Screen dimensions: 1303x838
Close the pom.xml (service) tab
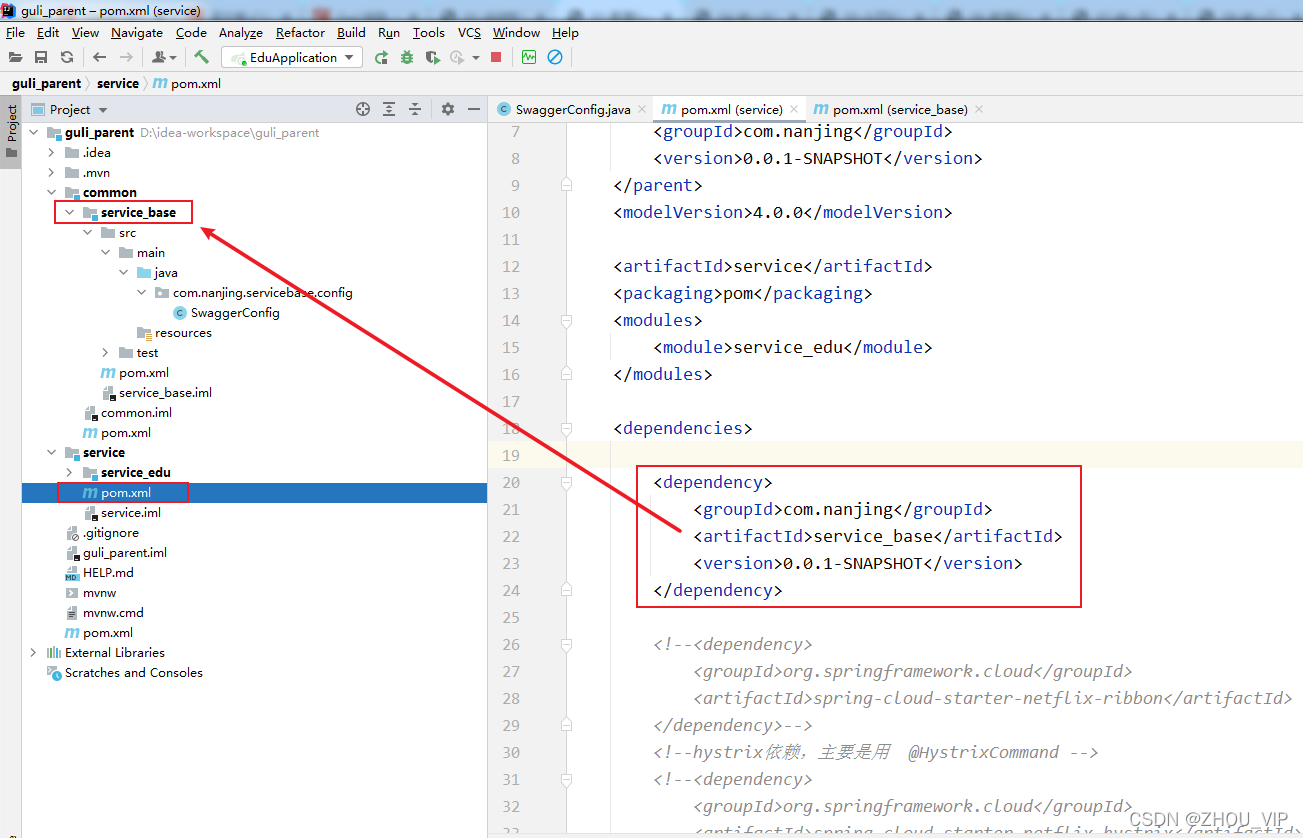coord(794,109)
